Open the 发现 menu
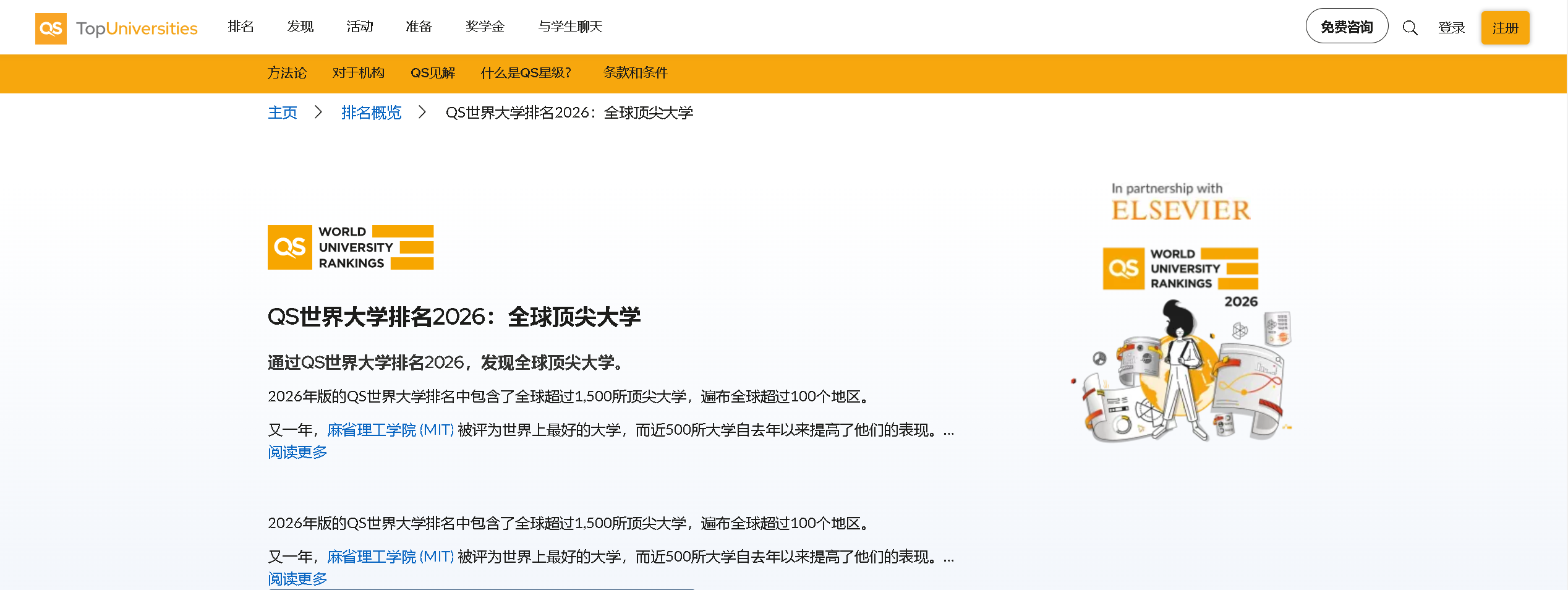The image size is (1568, 590). [x=300, y=27]
